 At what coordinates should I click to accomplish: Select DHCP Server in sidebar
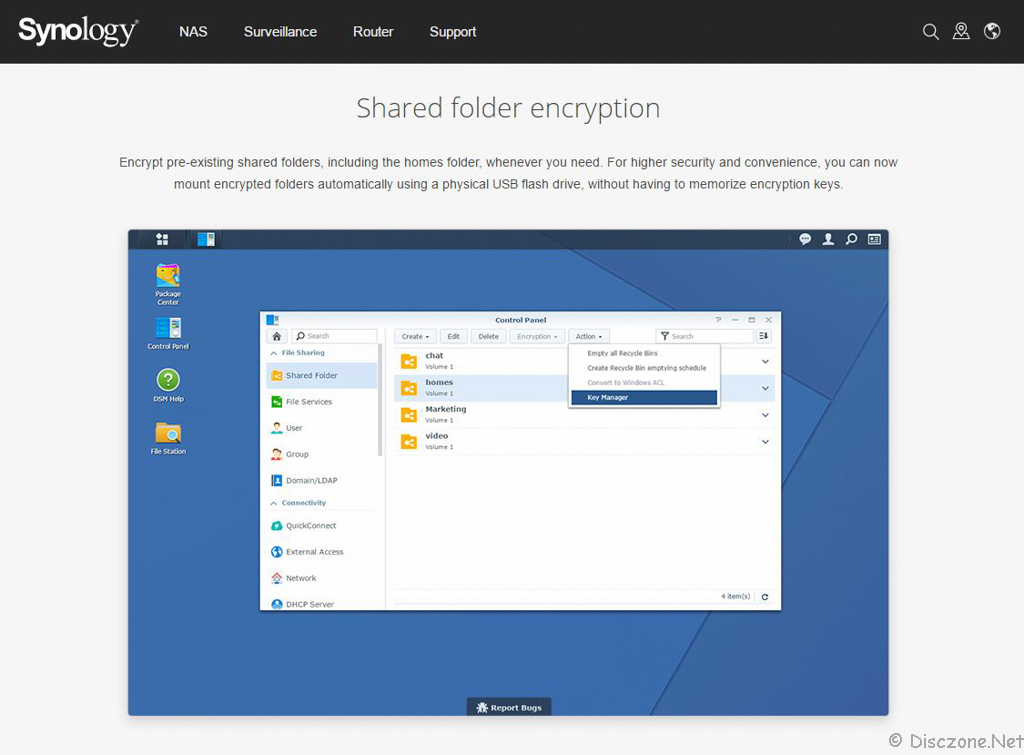coord(322,603)
